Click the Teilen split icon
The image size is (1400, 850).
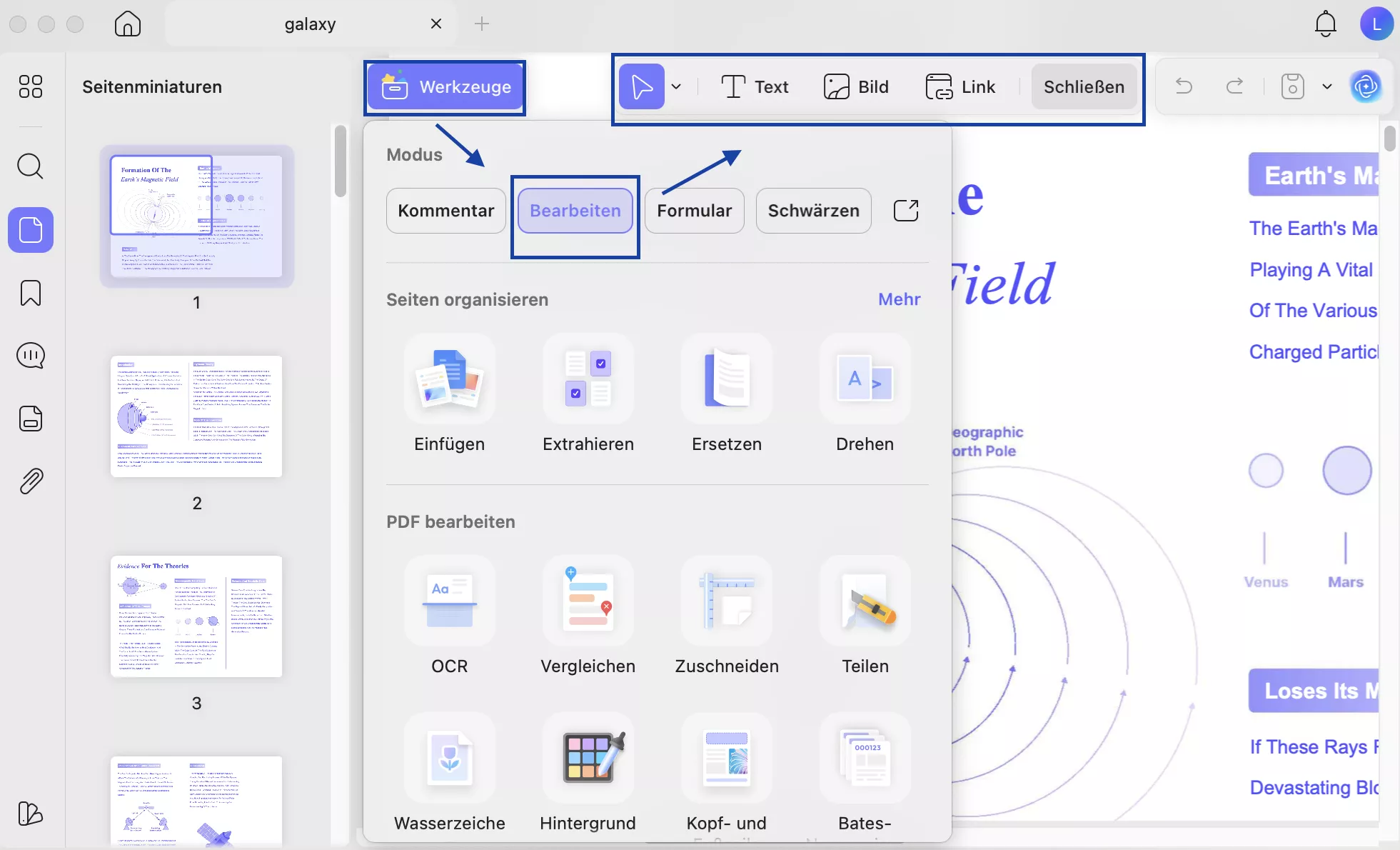click(865, 601)
